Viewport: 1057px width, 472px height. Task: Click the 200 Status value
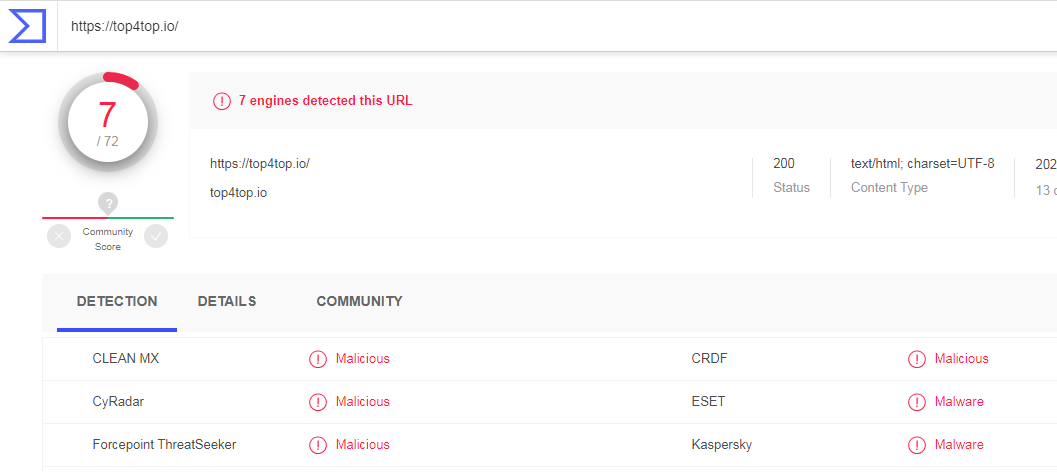point(784,163)
